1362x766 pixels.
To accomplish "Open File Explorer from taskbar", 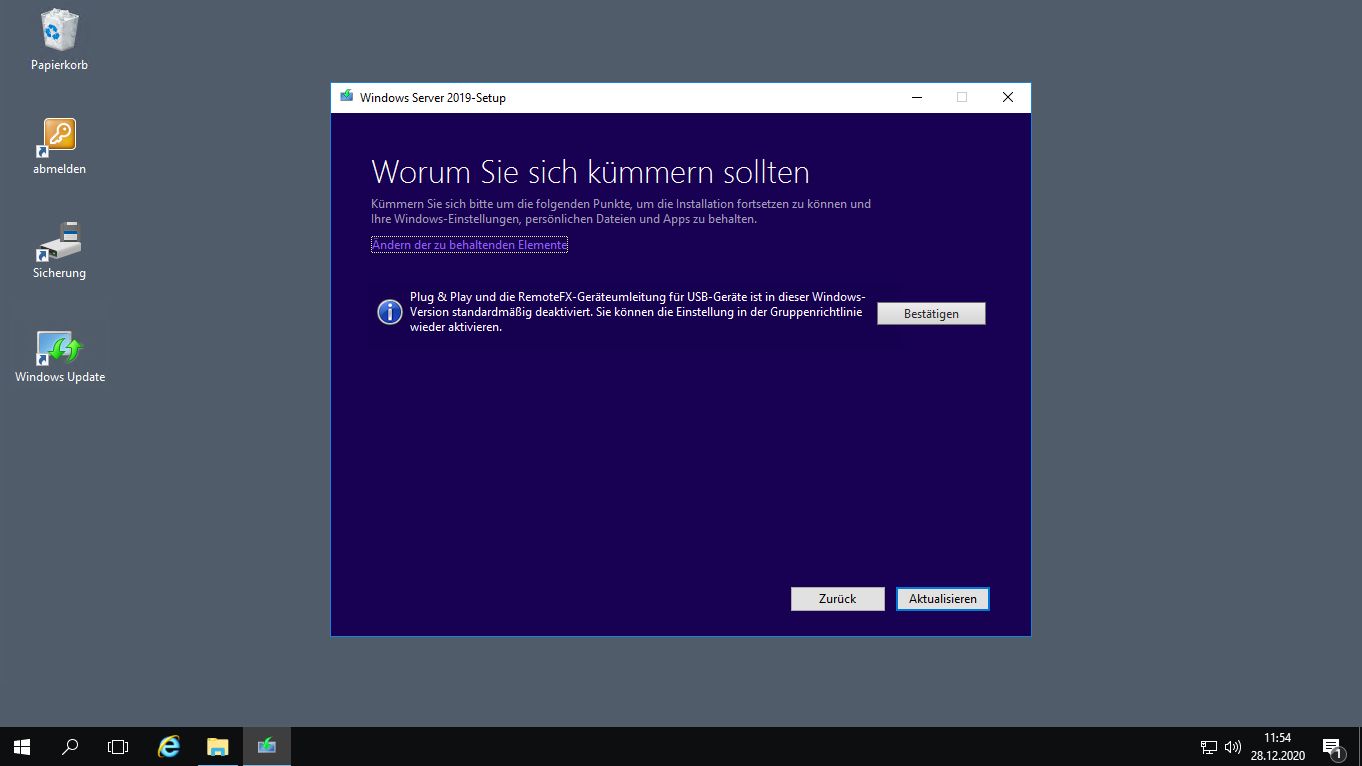I will [217, 746].
